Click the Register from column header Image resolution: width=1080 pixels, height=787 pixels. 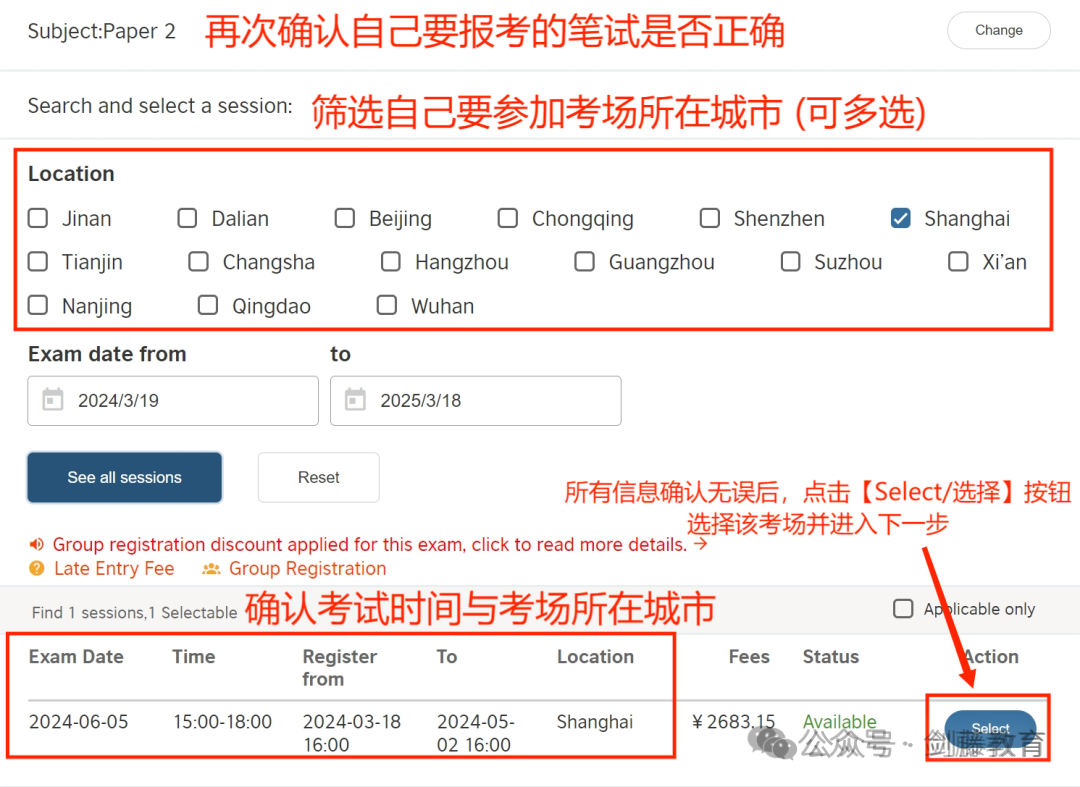pyautogui.click(x=340, y=668)
